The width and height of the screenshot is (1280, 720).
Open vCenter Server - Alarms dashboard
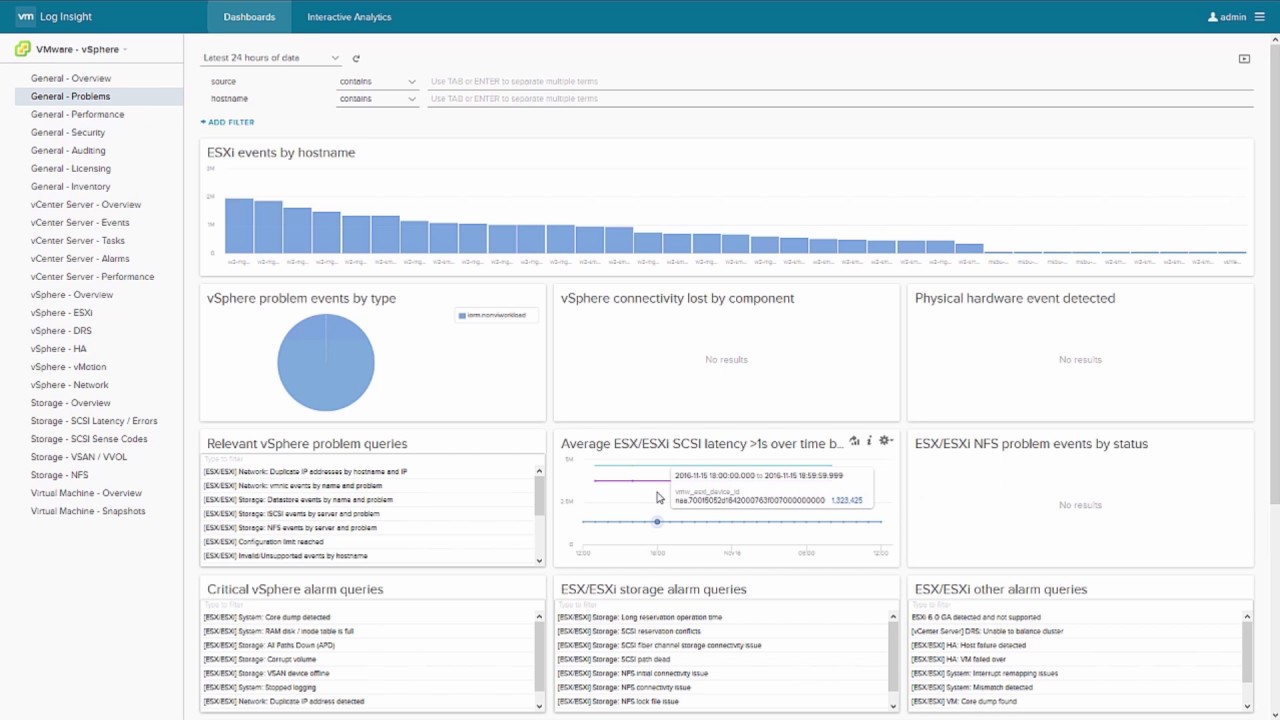click(x=80, y=258)
